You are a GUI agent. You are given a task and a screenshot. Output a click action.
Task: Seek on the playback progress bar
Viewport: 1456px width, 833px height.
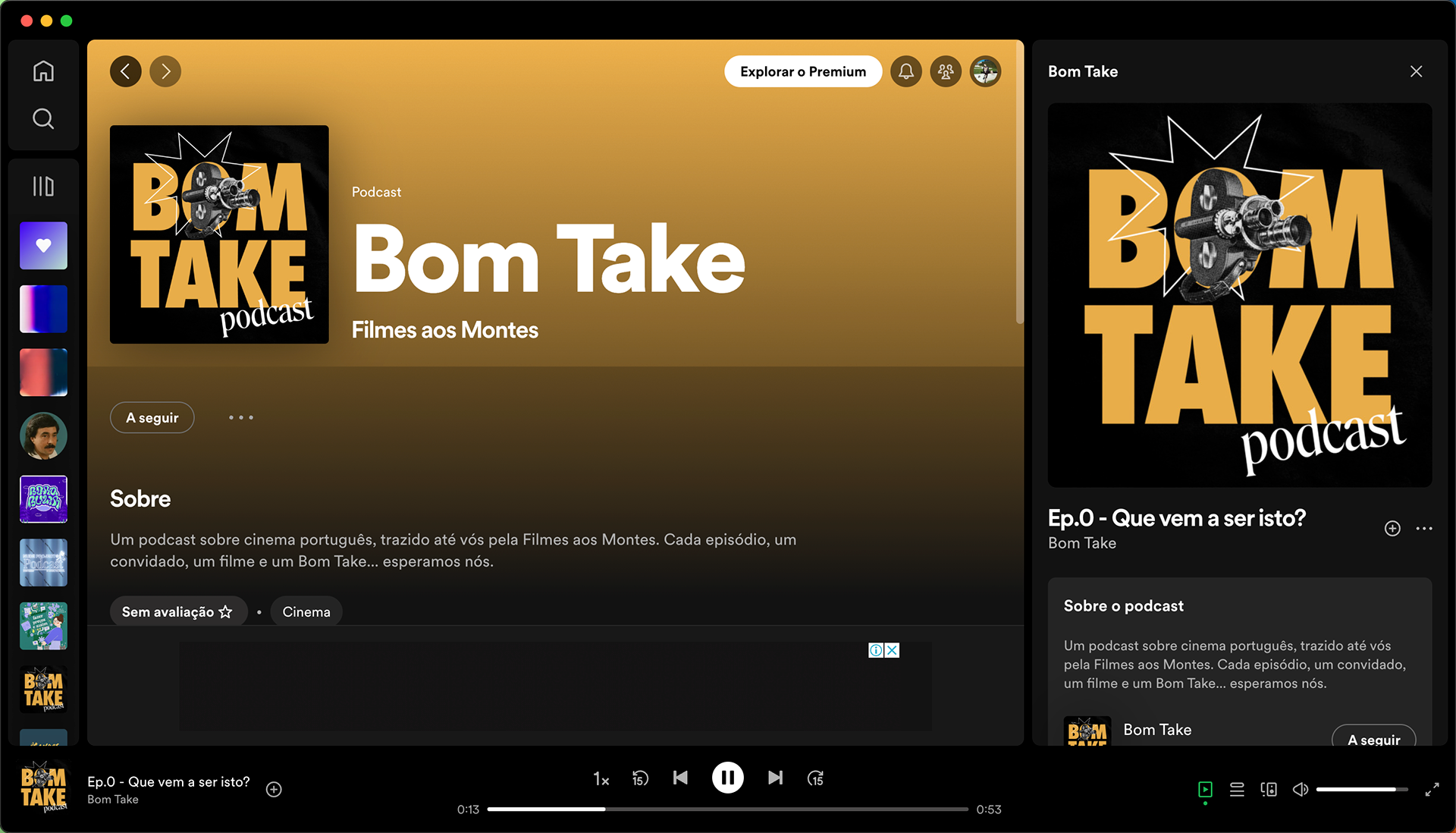[x=727, y=809]
